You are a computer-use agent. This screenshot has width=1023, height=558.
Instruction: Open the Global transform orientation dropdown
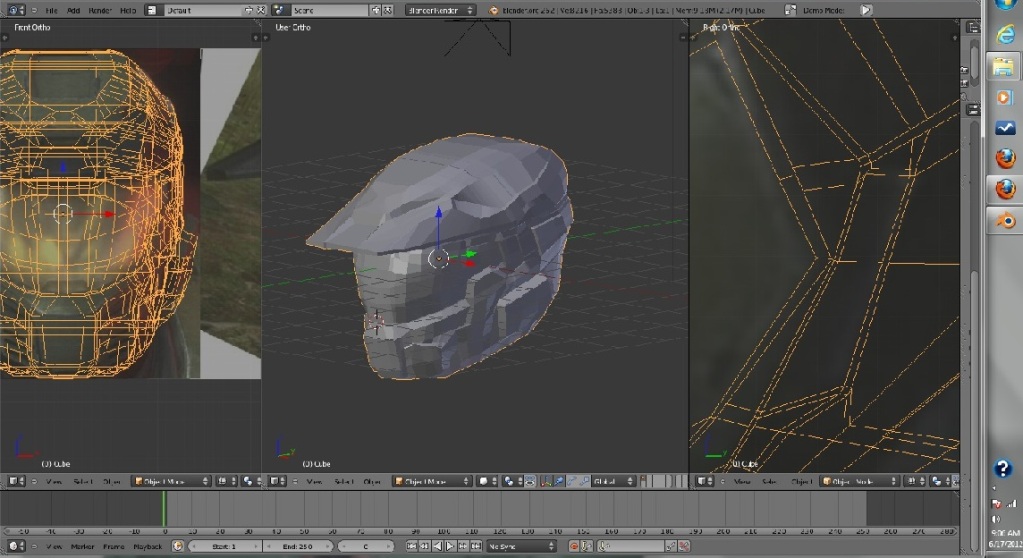click(x=613, y=482)
